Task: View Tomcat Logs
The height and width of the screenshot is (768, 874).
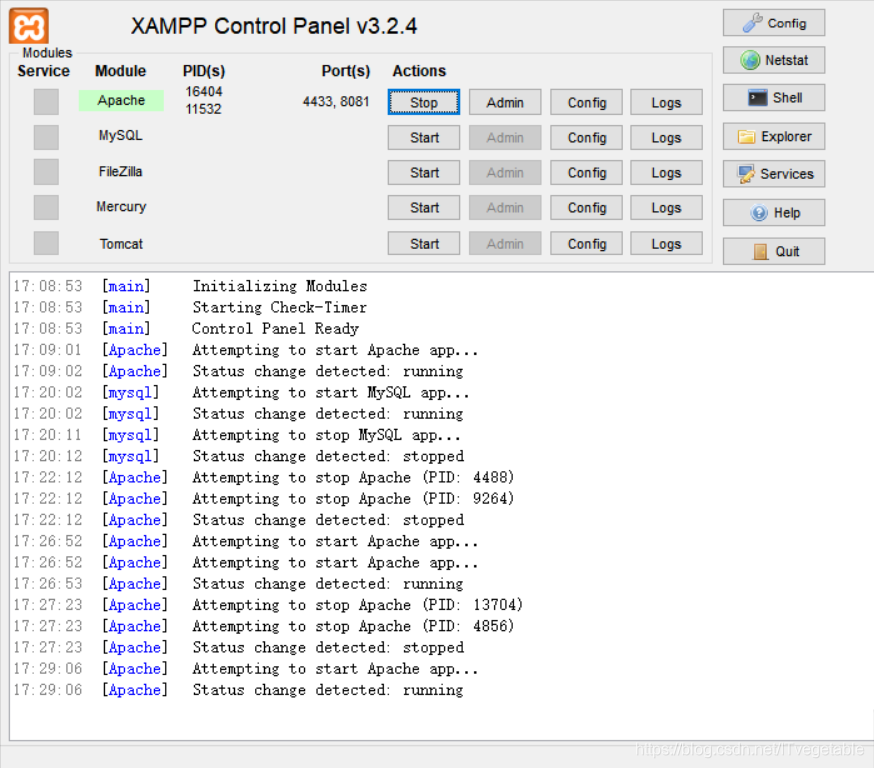Action: pos(666,244)
